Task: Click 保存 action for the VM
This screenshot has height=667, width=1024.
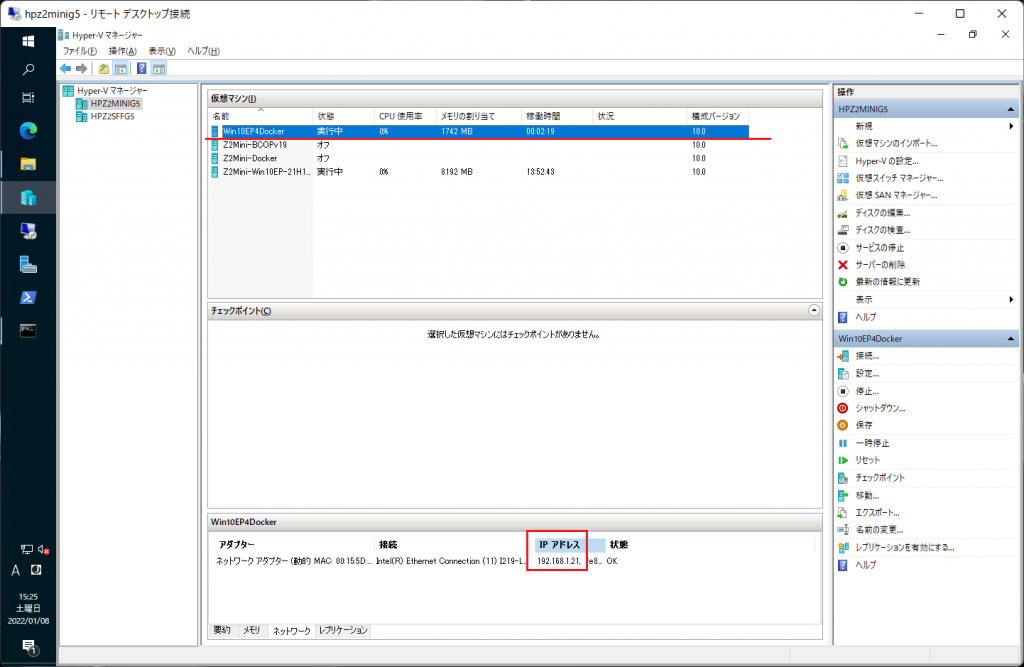Action: [x=863, y=425]
